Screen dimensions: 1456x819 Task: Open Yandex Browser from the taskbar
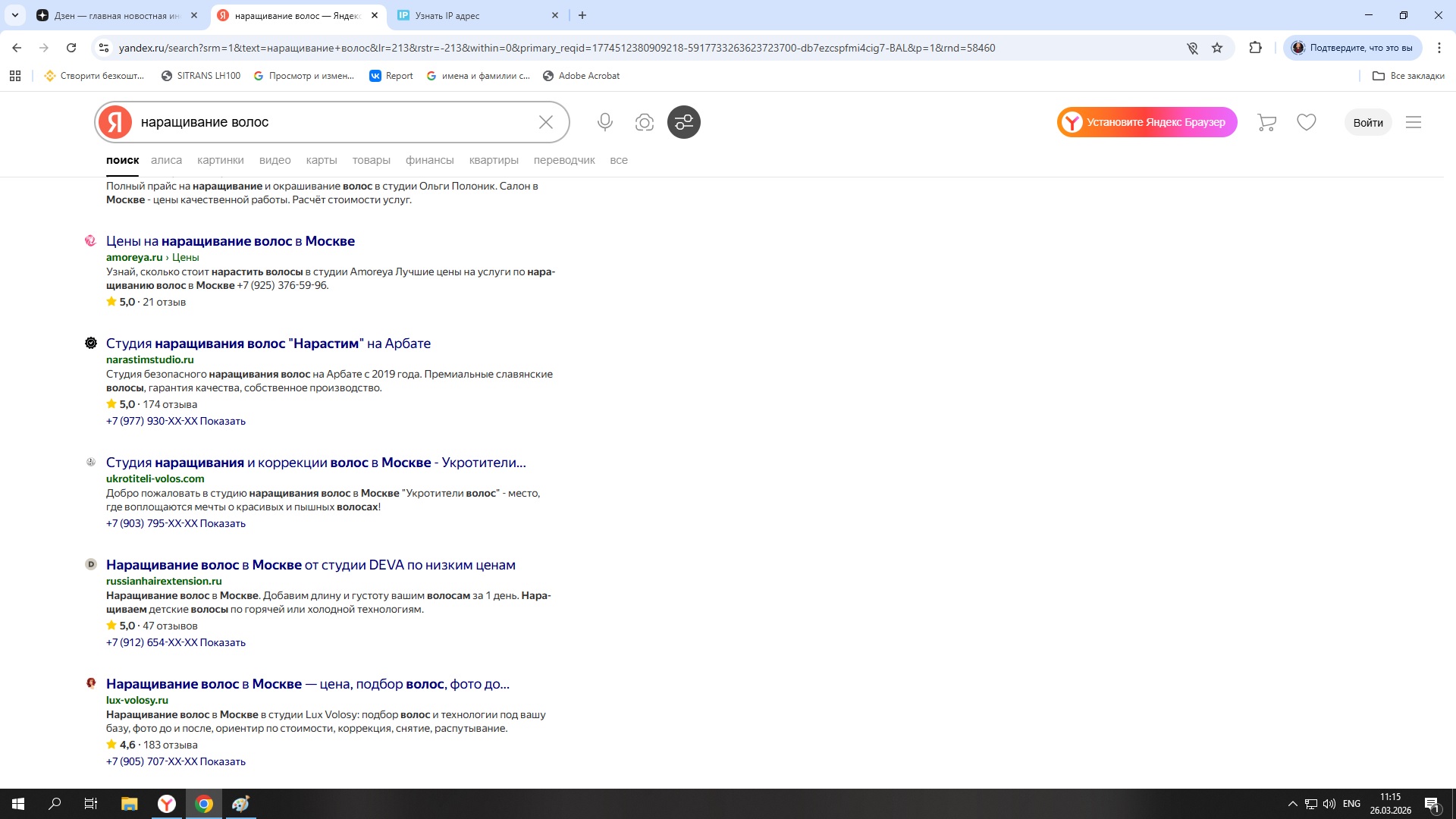click(x=166, y=804)
